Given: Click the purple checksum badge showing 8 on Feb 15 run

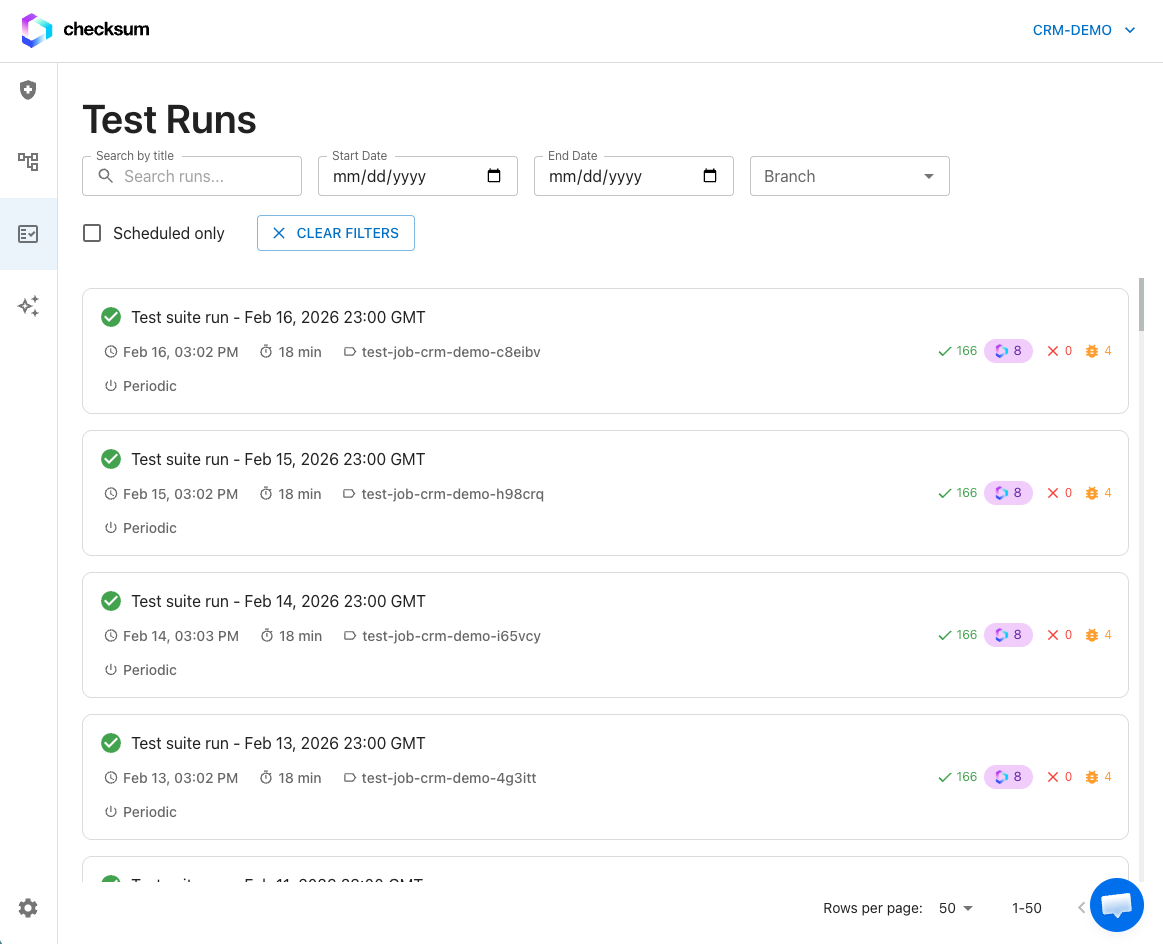Looking at the screenshot, I should click(1008, 493).
